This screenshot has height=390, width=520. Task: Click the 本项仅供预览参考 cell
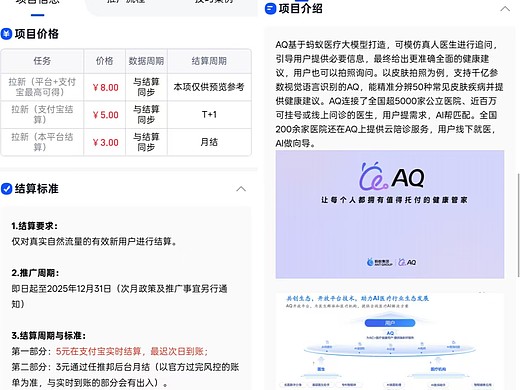pos(209,87)
